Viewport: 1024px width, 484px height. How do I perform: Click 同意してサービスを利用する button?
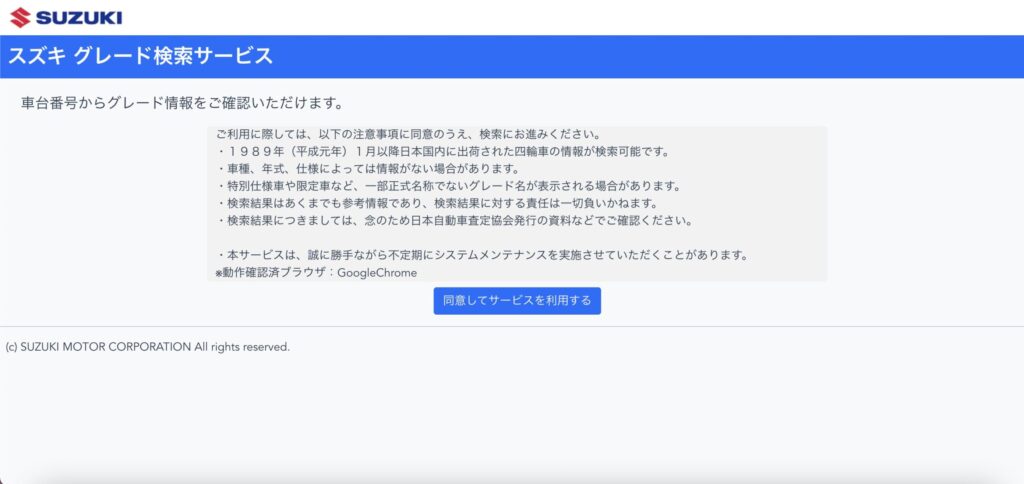(x=517, y=300)
